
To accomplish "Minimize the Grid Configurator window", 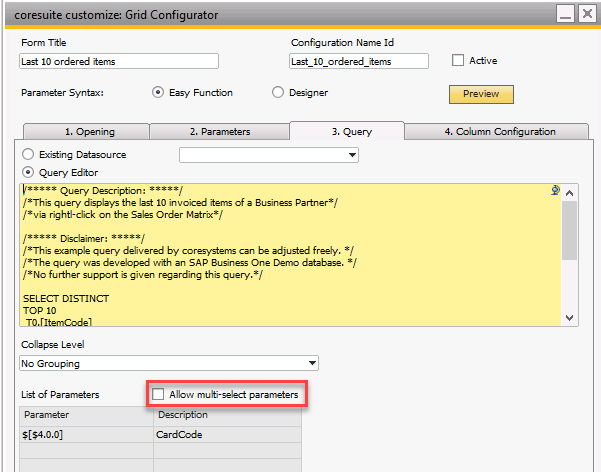I will (565, 14).
